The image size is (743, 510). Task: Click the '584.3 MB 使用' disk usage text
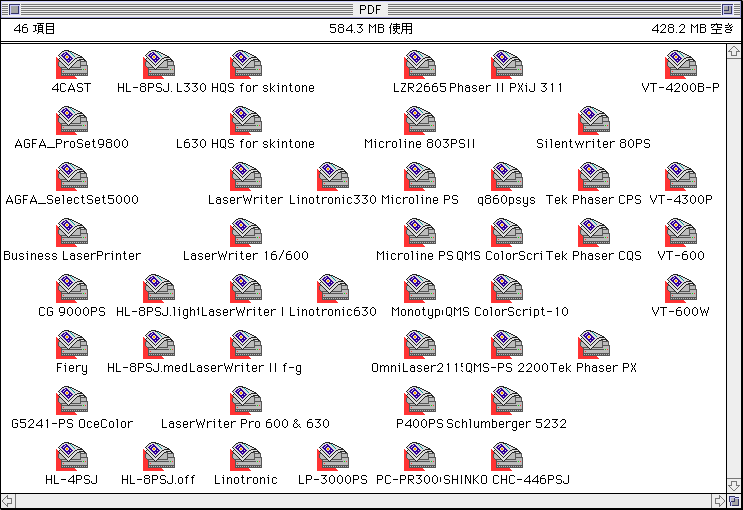[x=371, y=29]
